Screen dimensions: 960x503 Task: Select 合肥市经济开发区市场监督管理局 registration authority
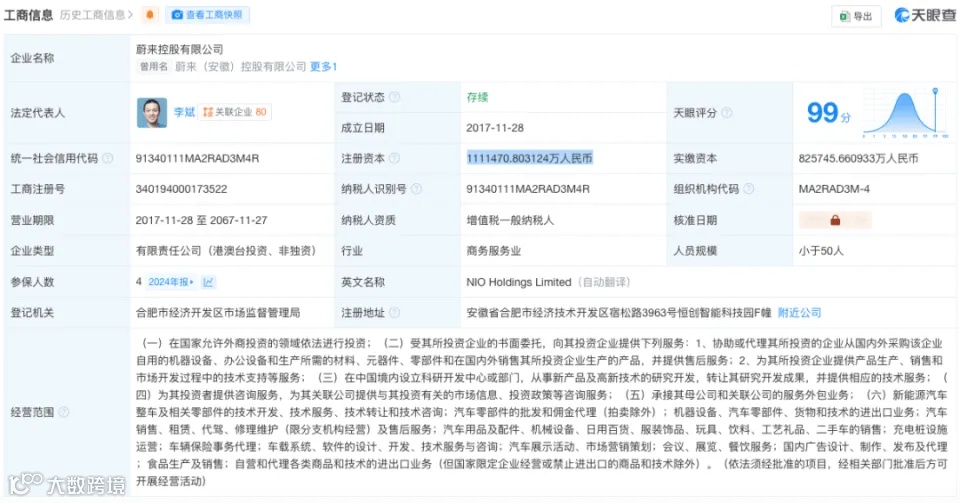point(218,313)
